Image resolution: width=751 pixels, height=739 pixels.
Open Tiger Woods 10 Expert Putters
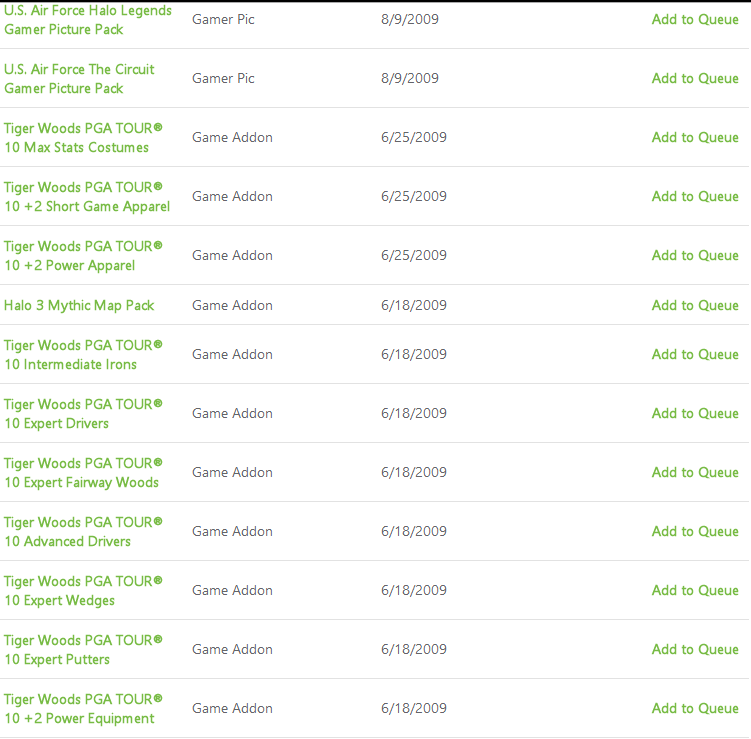(83, 649)
